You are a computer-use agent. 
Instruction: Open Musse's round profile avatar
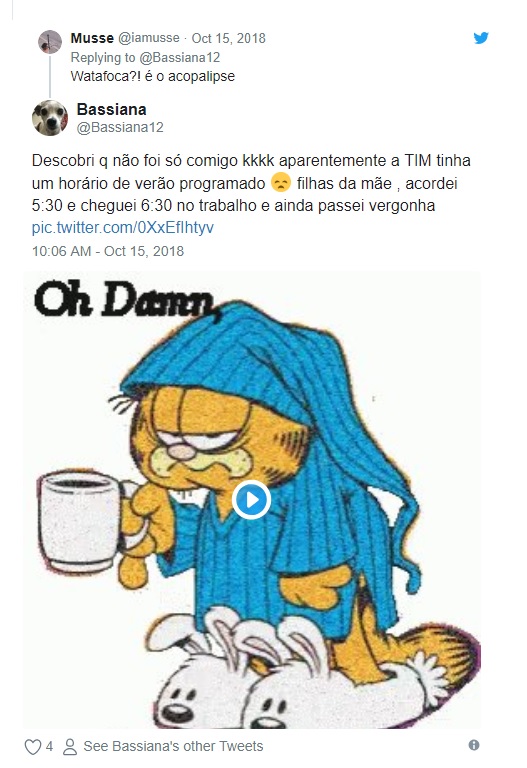pos(50,42)
